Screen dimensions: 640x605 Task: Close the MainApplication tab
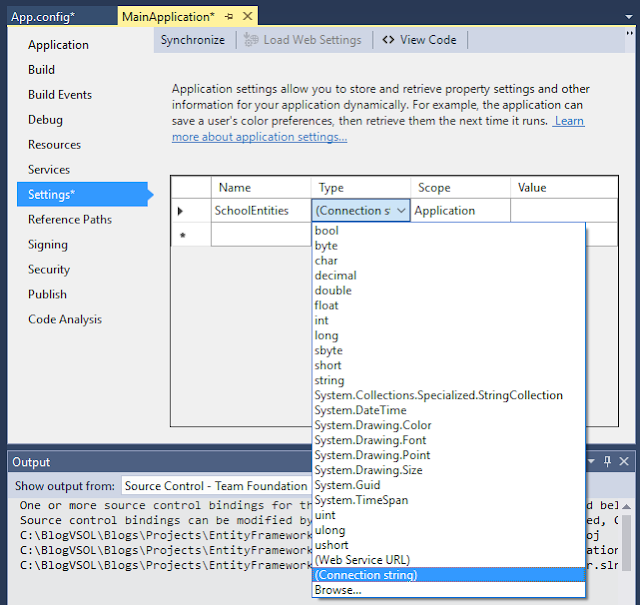(247, 16)
